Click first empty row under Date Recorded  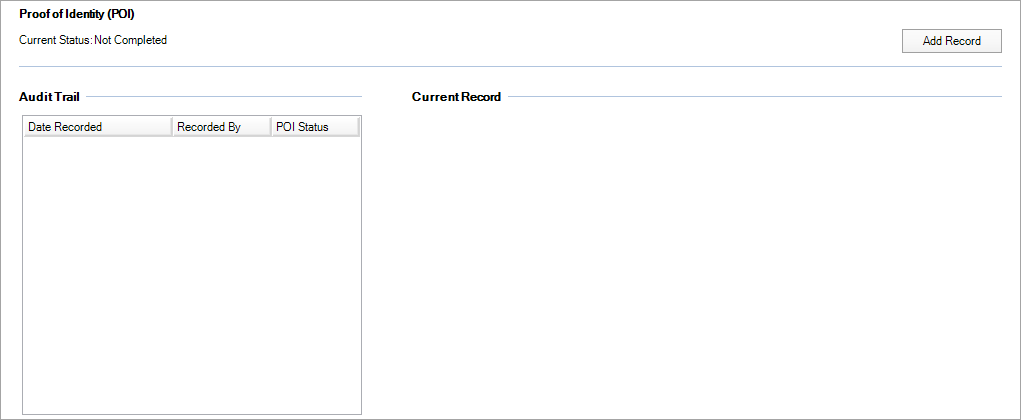[x=97, y=146]
